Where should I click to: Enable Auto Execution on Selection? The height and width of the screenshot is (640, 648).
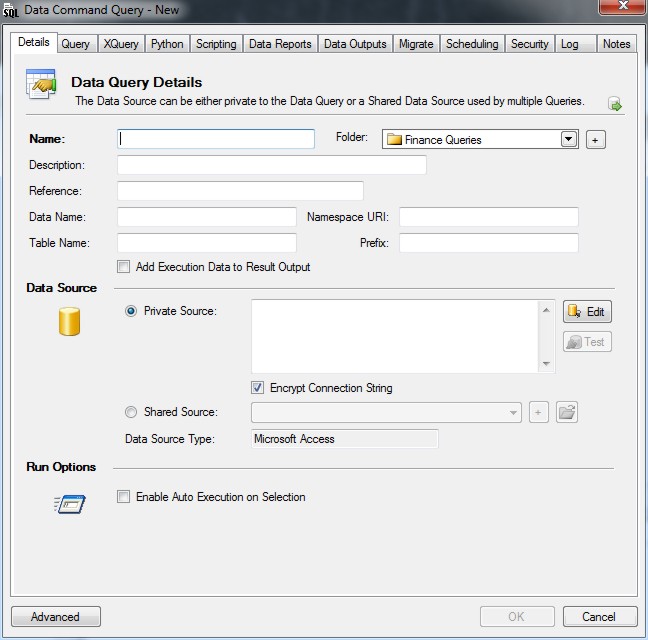click(x=124, y=497)
